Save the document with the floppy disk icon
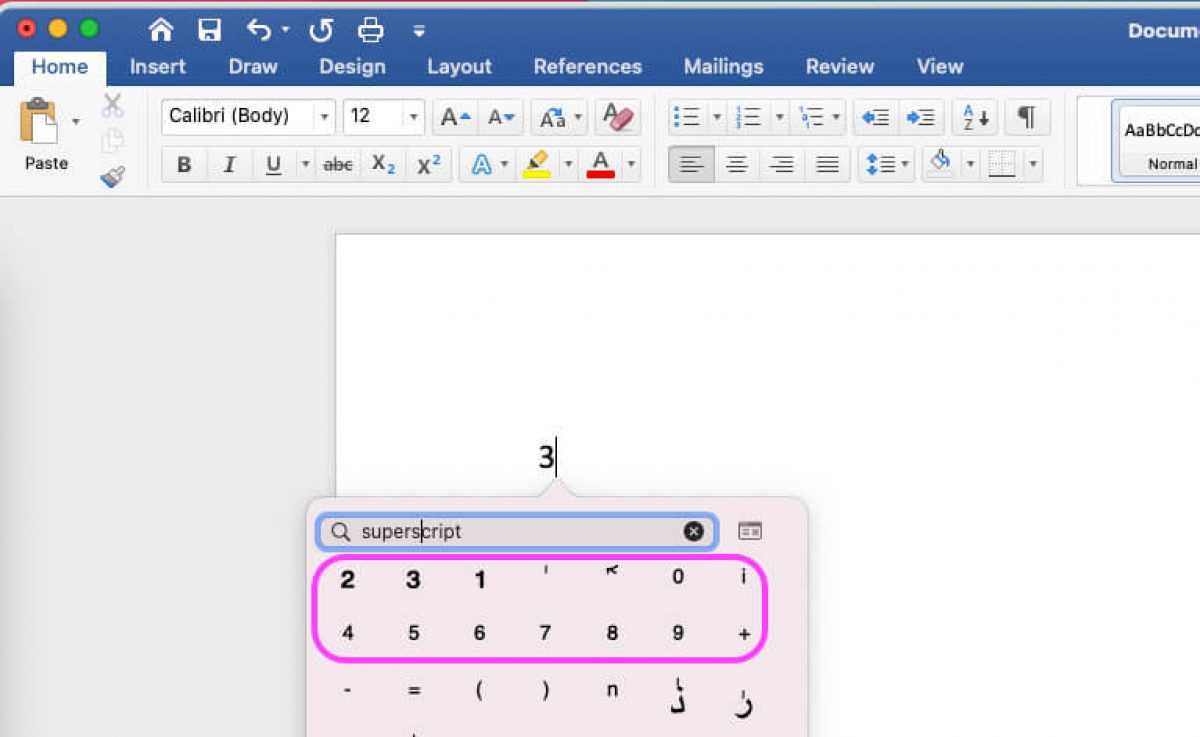The width and height of the screenshot is (1200, 737). [x=209, y=30]
